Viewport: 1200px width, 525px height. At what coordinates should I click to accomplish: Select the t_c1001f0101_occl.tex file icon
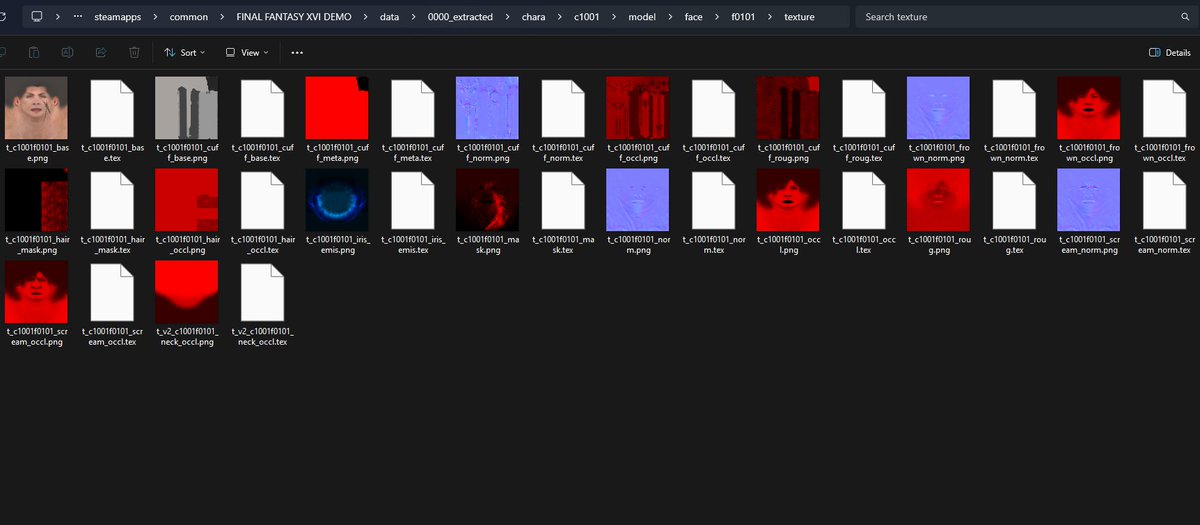863,200
